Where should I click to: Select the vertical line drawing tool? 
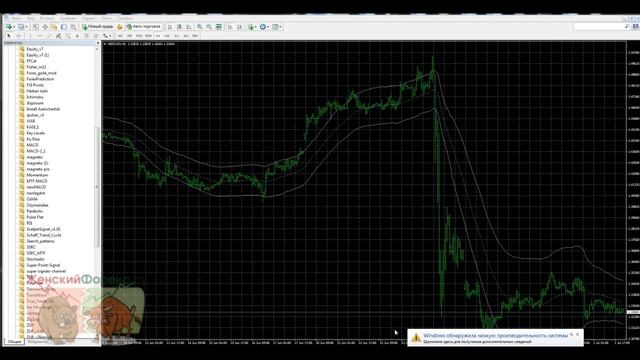click(x=30, y=36)
